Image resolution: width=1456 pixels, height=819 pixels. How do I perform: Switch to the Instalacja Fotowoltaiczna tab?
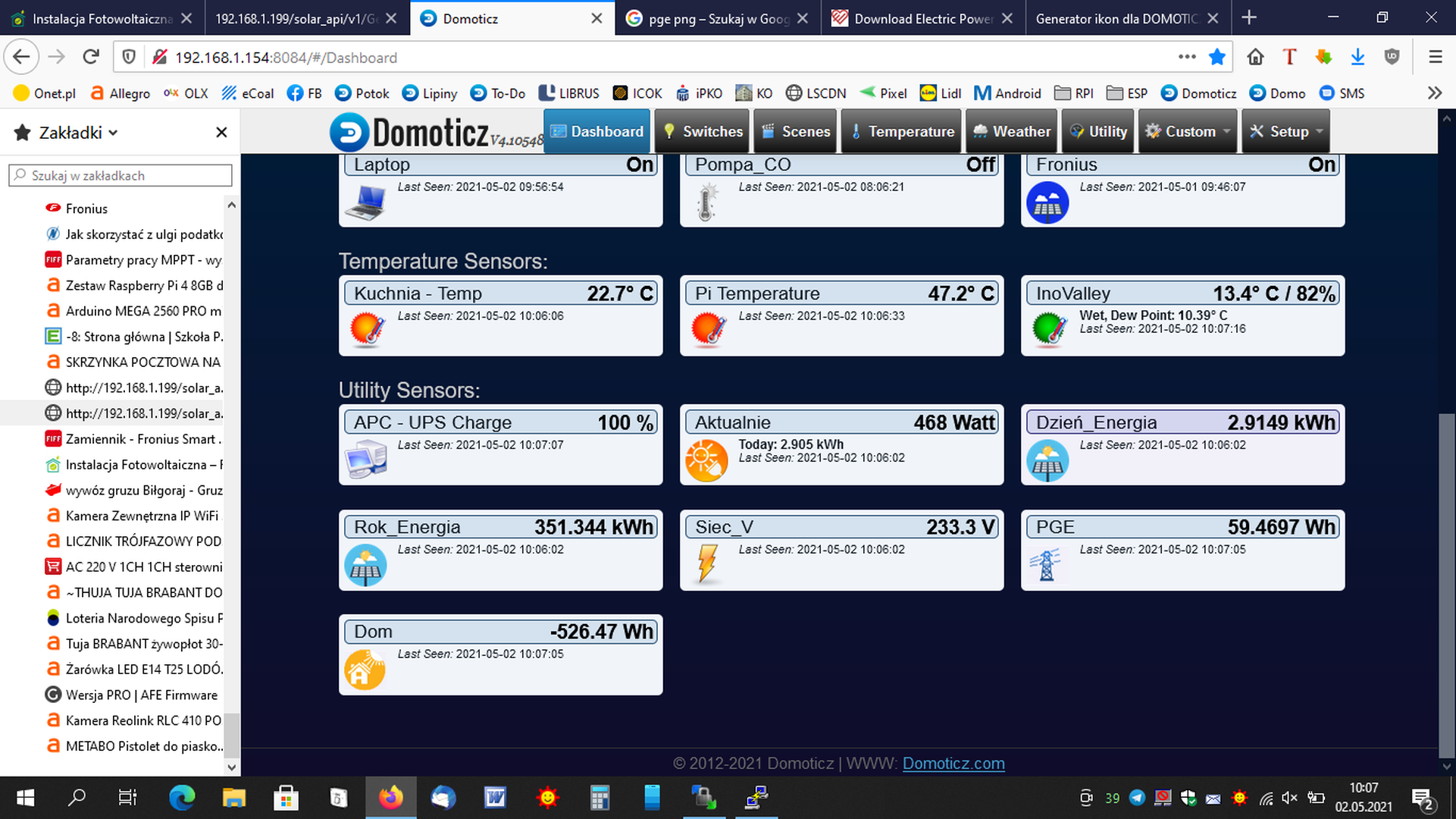102,18
